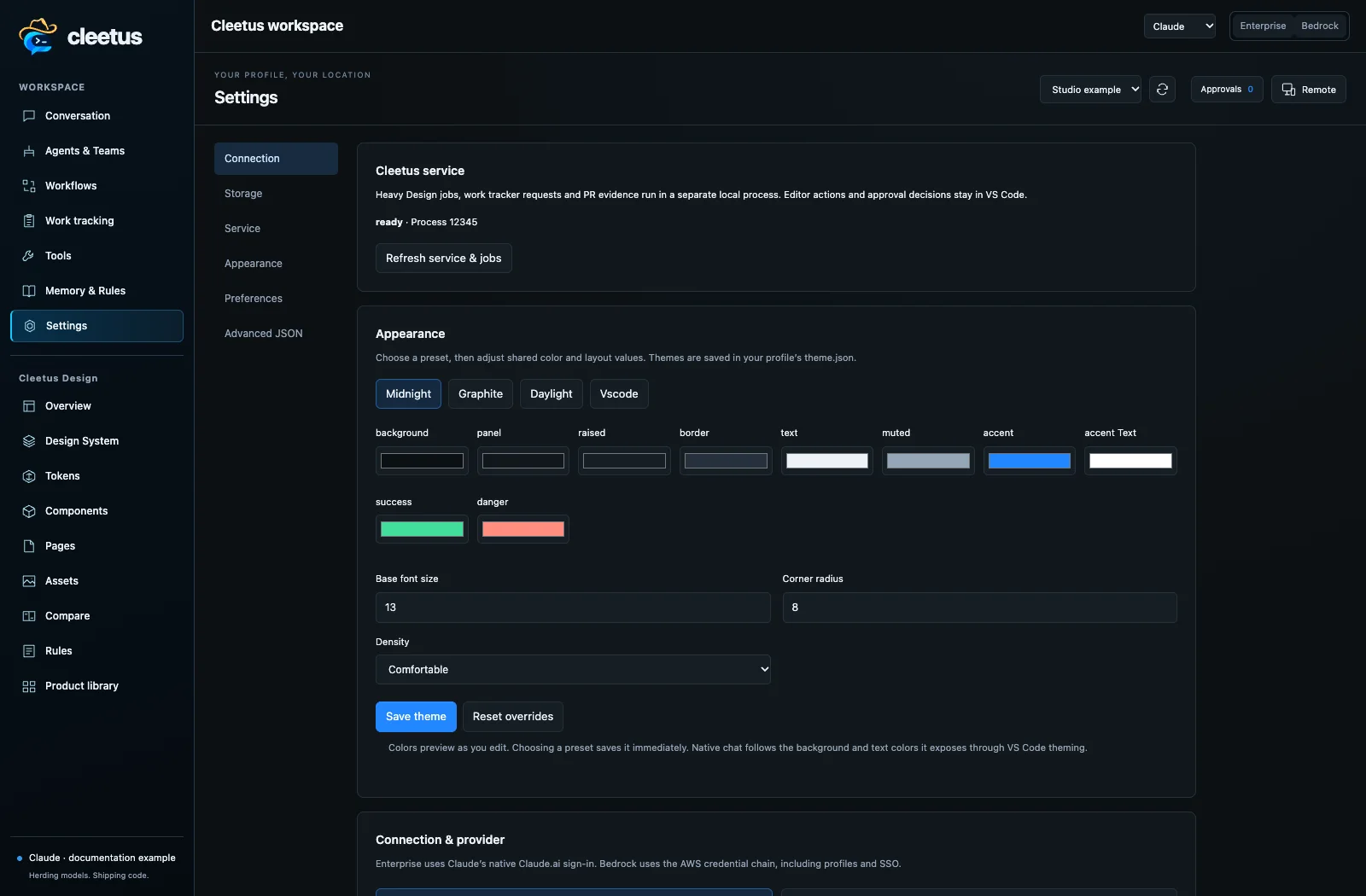
Task: Switch to the Bedrock provider mode
Action: click(1319, 26)
